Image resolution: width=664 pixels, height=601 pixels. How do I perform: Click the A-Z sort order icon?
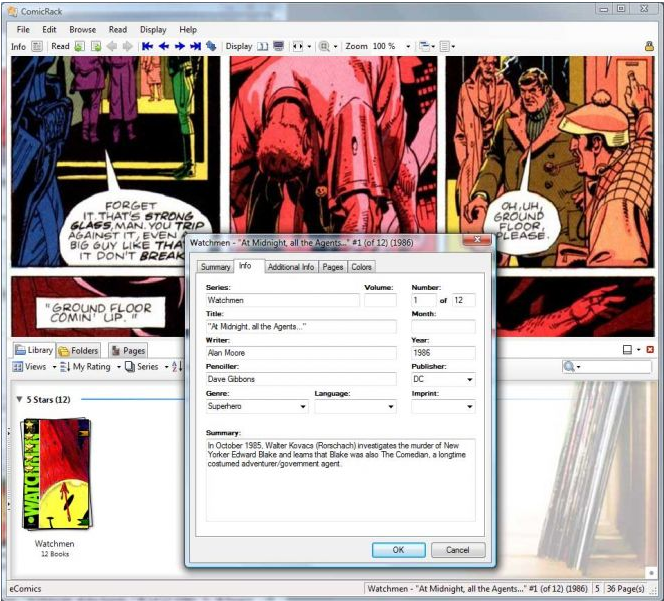coord(175,367)
